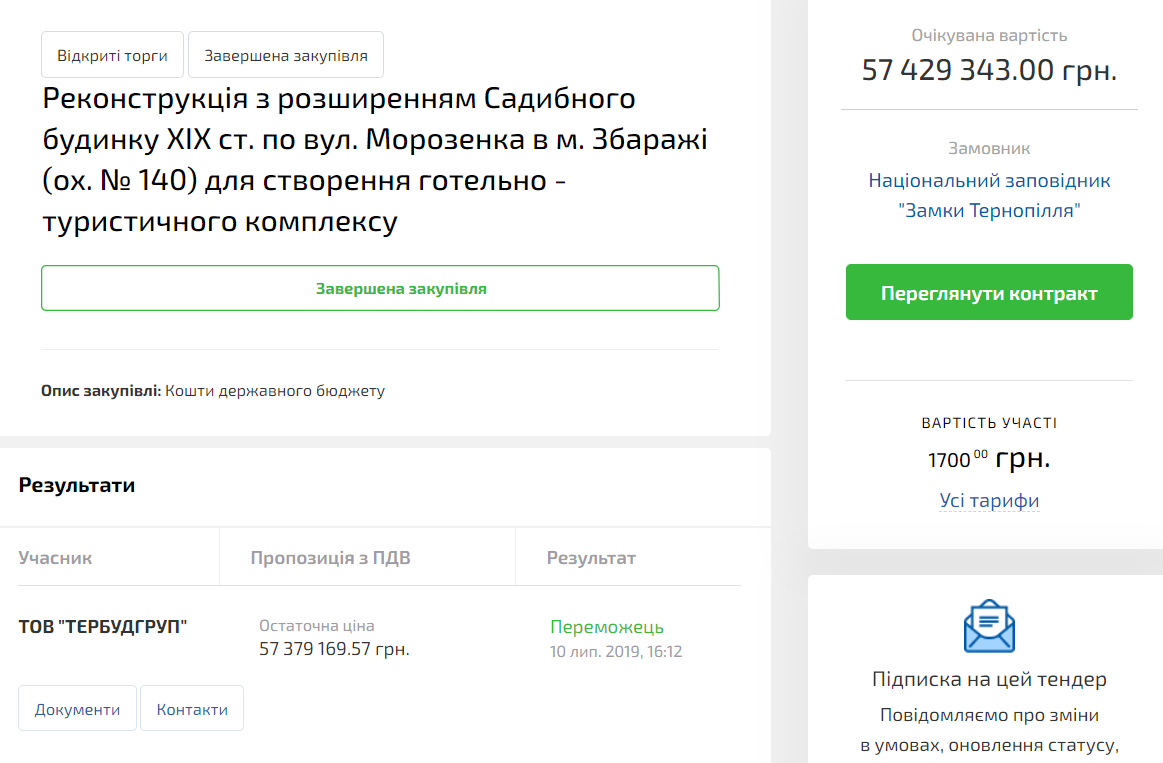Open the "Документи" section for ТОВ "ТЕРБУДГРУП"

click(77, 707)
